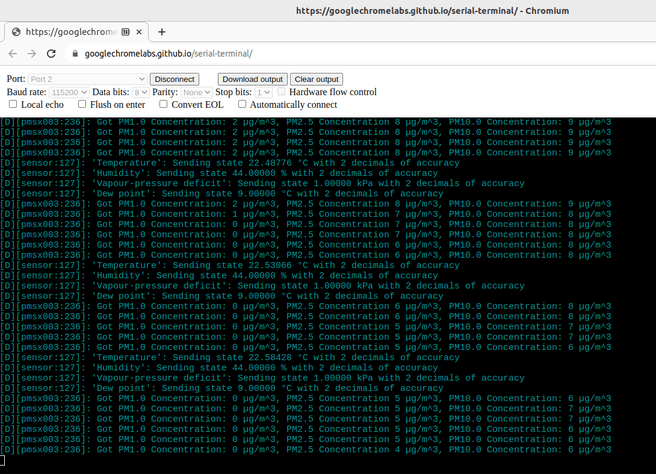Click the Temperature 22.48776 log line
The width and height of the screenshot is (656, 474).
[230, 163]
